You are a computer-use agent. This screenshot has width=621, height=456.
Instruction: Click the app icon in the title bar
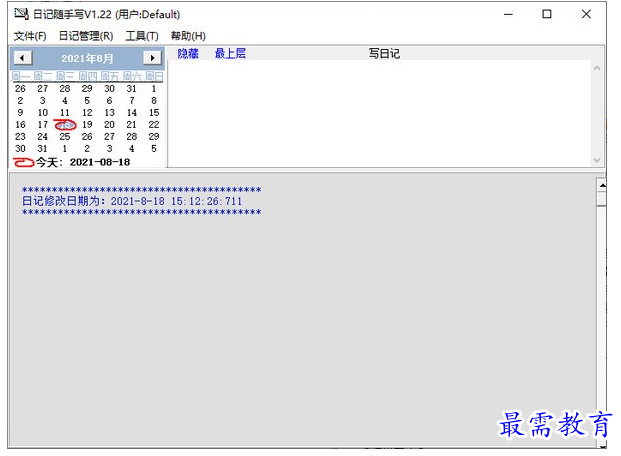[21, 14]
